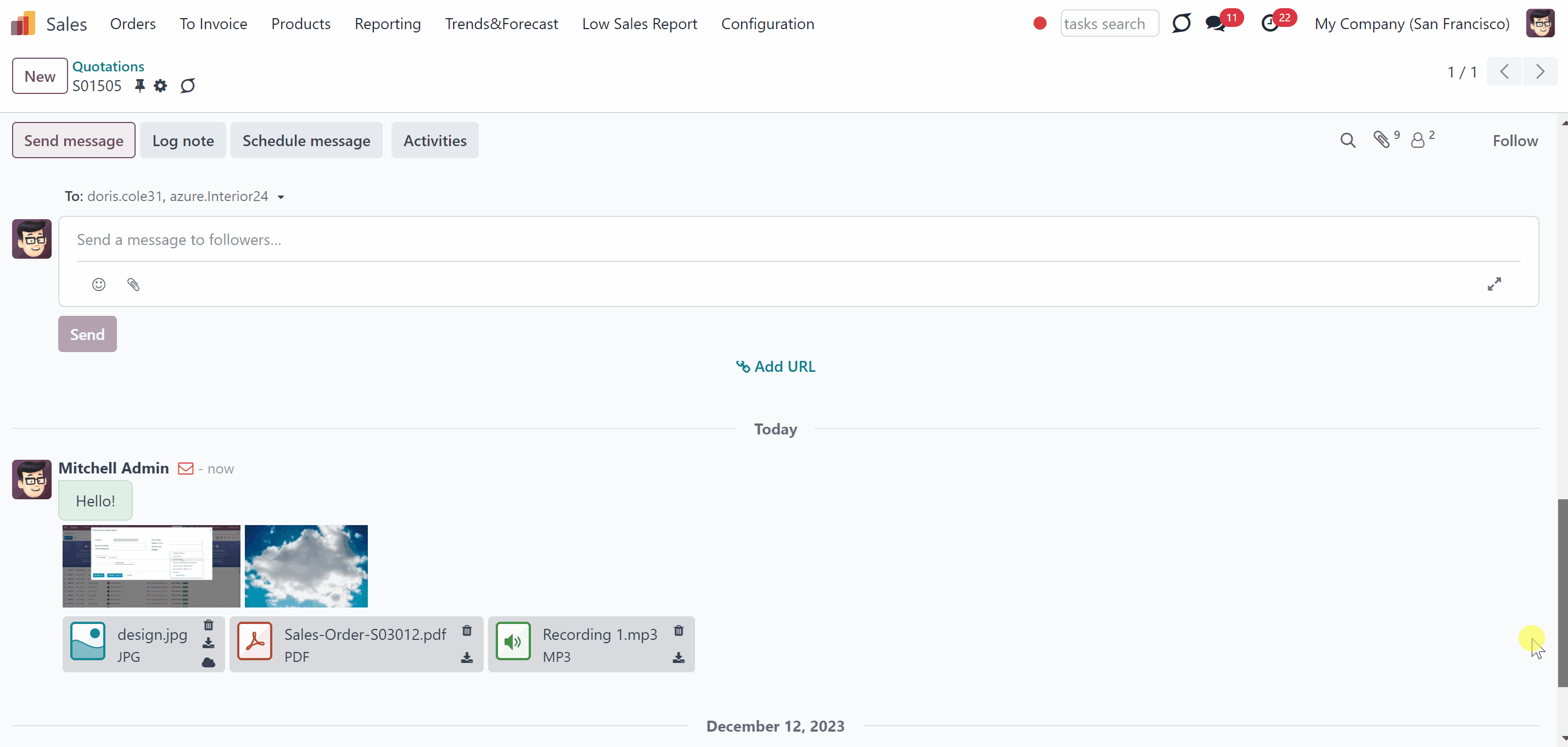
Task: Open the screenshot image thumbnail
Action: pos(152,566)
